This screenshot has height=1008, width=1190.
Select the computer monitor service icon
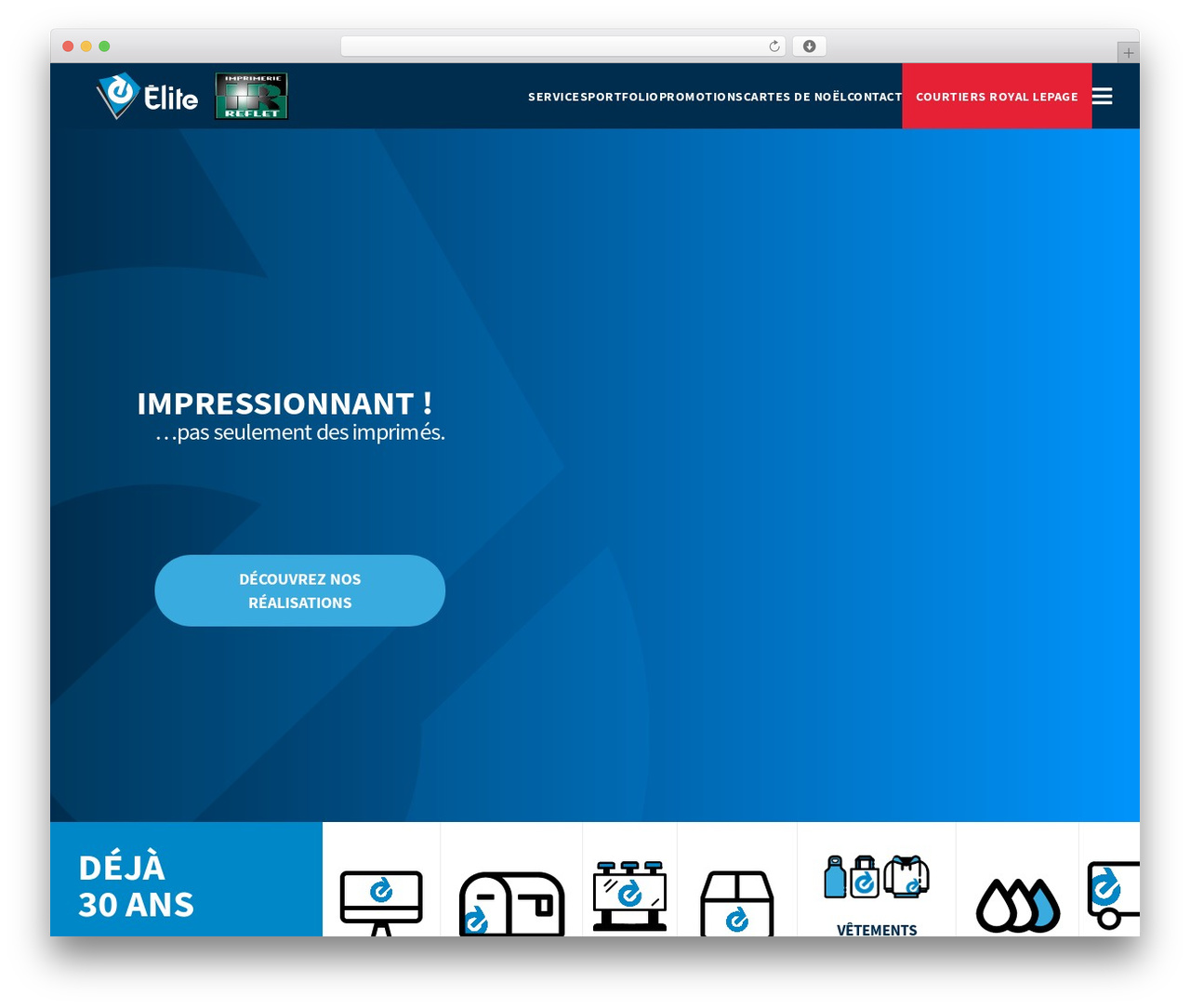pos(381,902)
